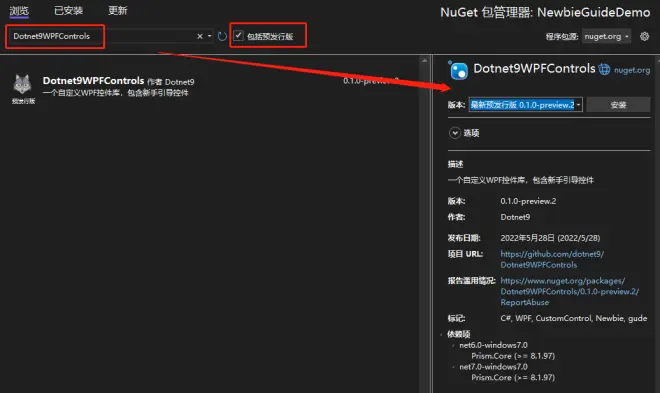The image size is (660, 393).
Task: Collapse the net7.0-windows7.0 dependency node
Action: click(x=453, y=367)
